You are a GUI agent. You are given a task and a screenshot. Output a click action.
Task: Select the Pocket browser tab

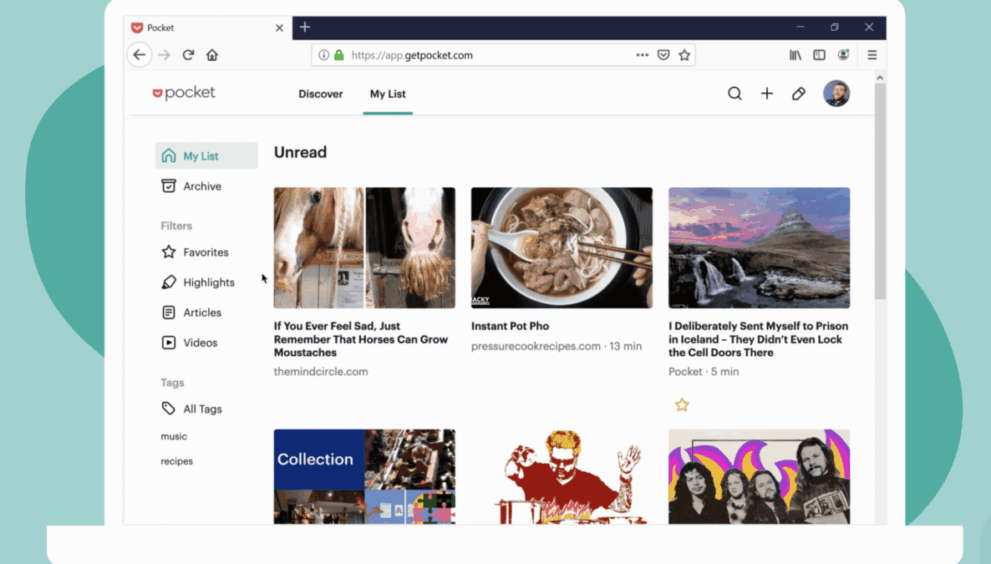point(207,28)
